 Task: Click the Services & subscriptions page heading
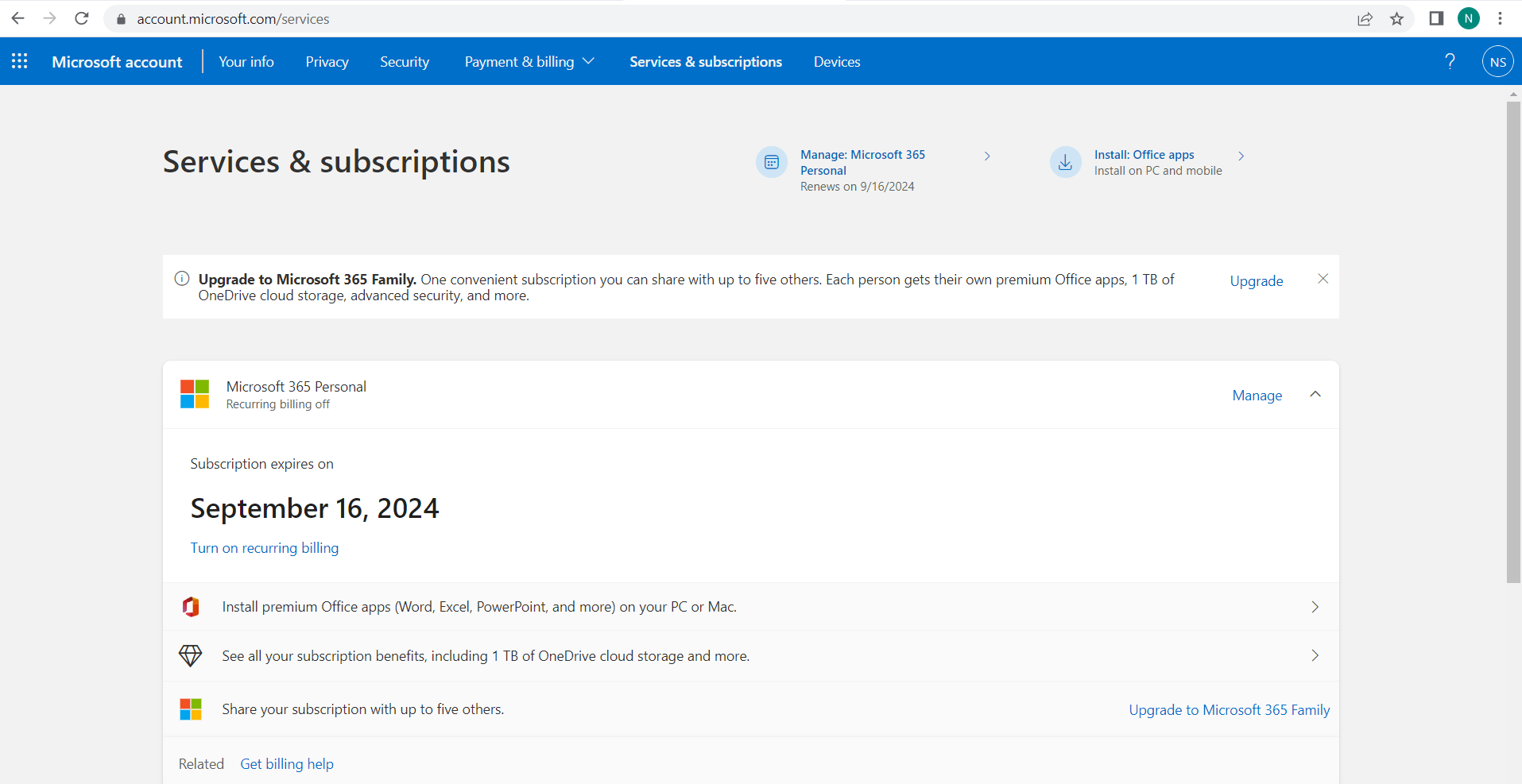pos(336,162)
